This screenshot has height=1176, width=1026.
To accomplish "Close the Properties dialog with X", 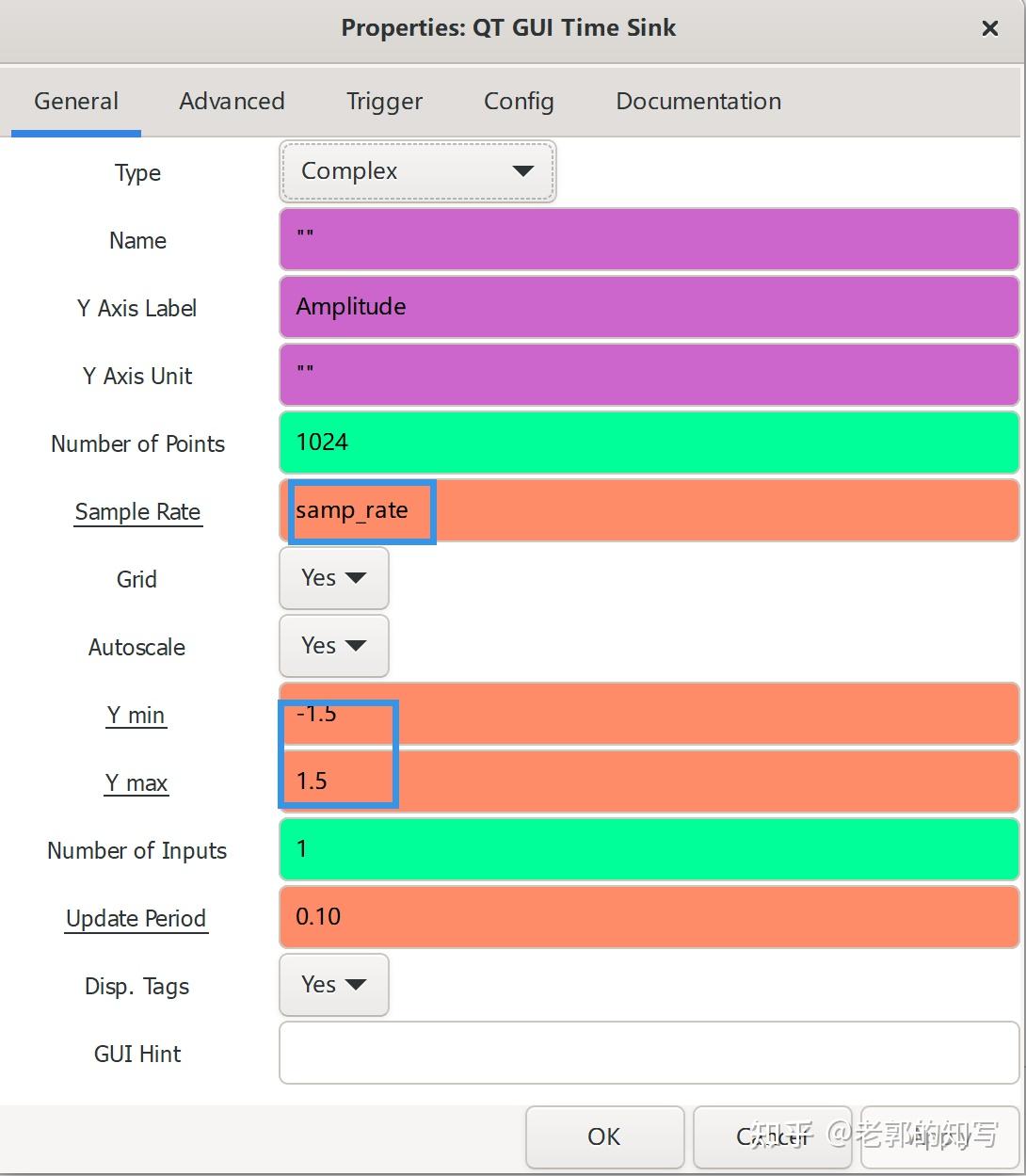I will click(989, 28).
